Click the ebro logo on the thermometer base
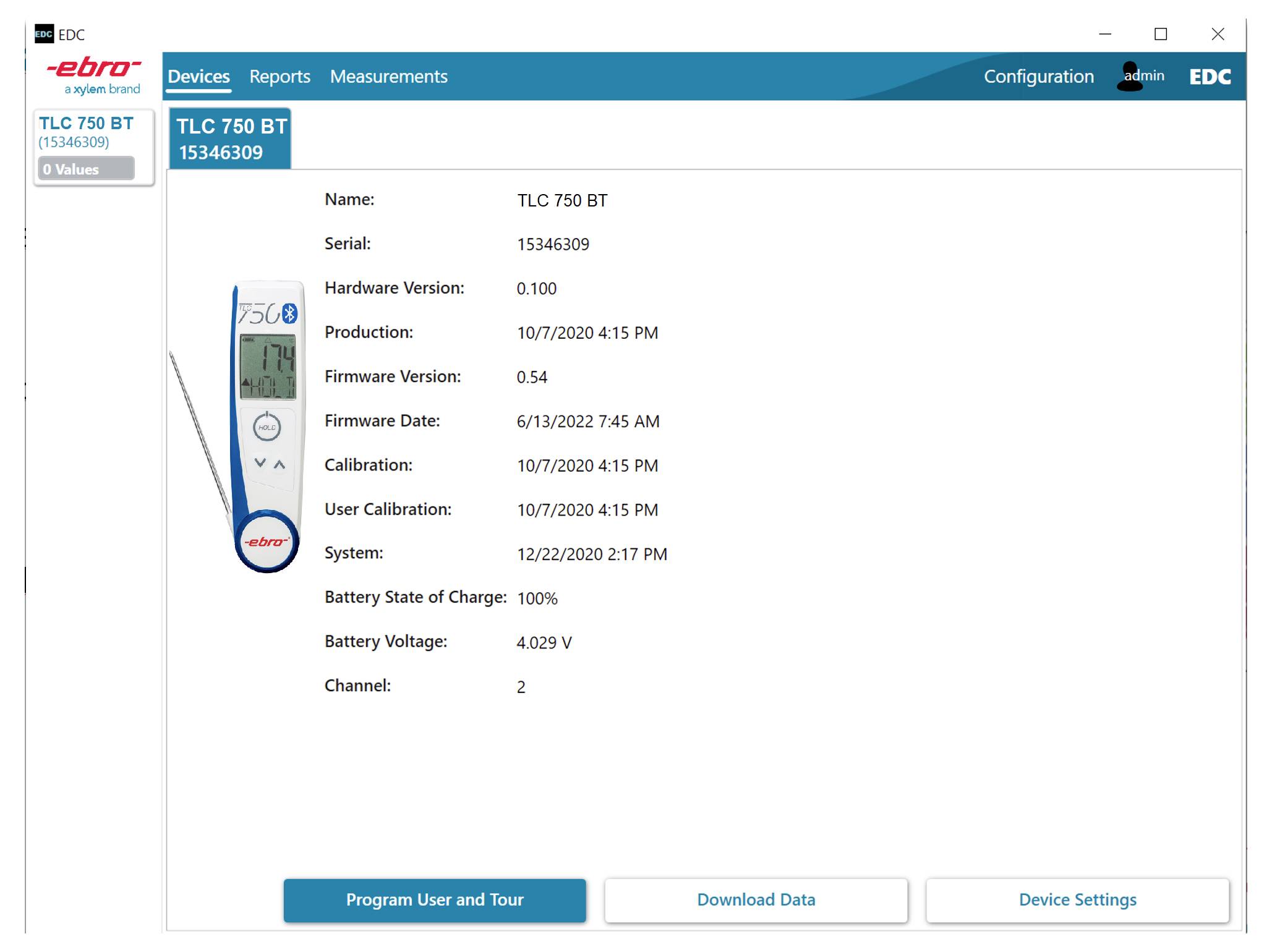The width and height of the screenshot is (1272, 952). 266,541
